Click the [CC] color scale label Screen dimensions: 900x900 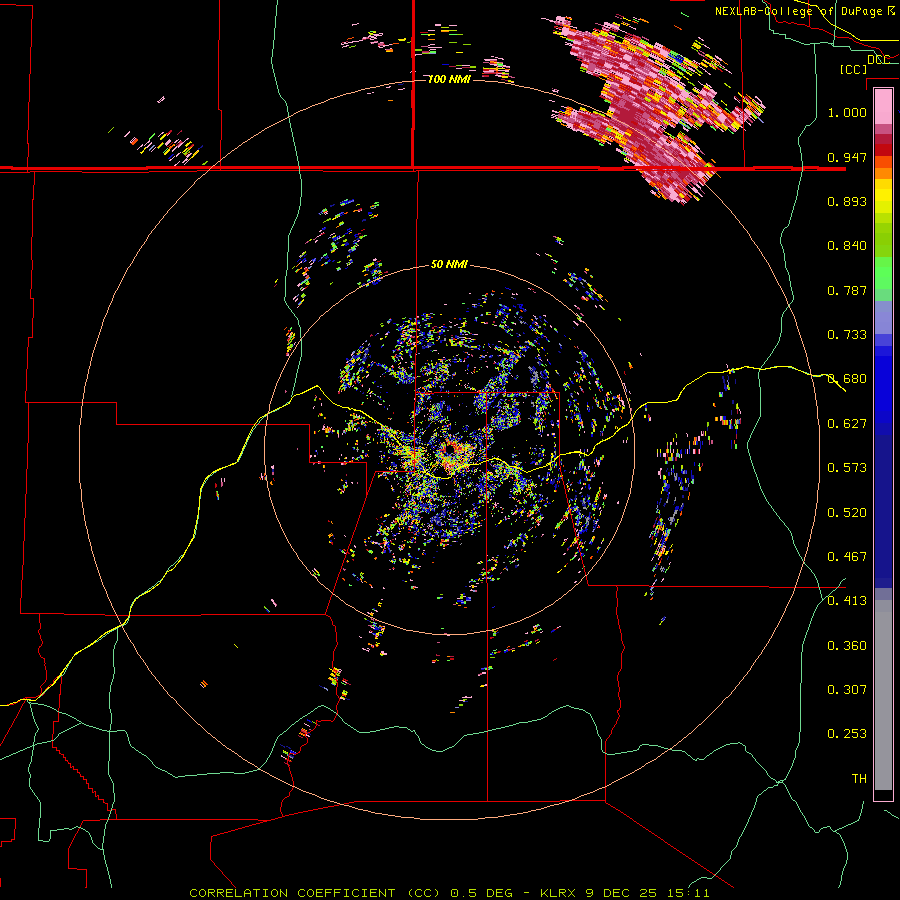tap(854, 69)
